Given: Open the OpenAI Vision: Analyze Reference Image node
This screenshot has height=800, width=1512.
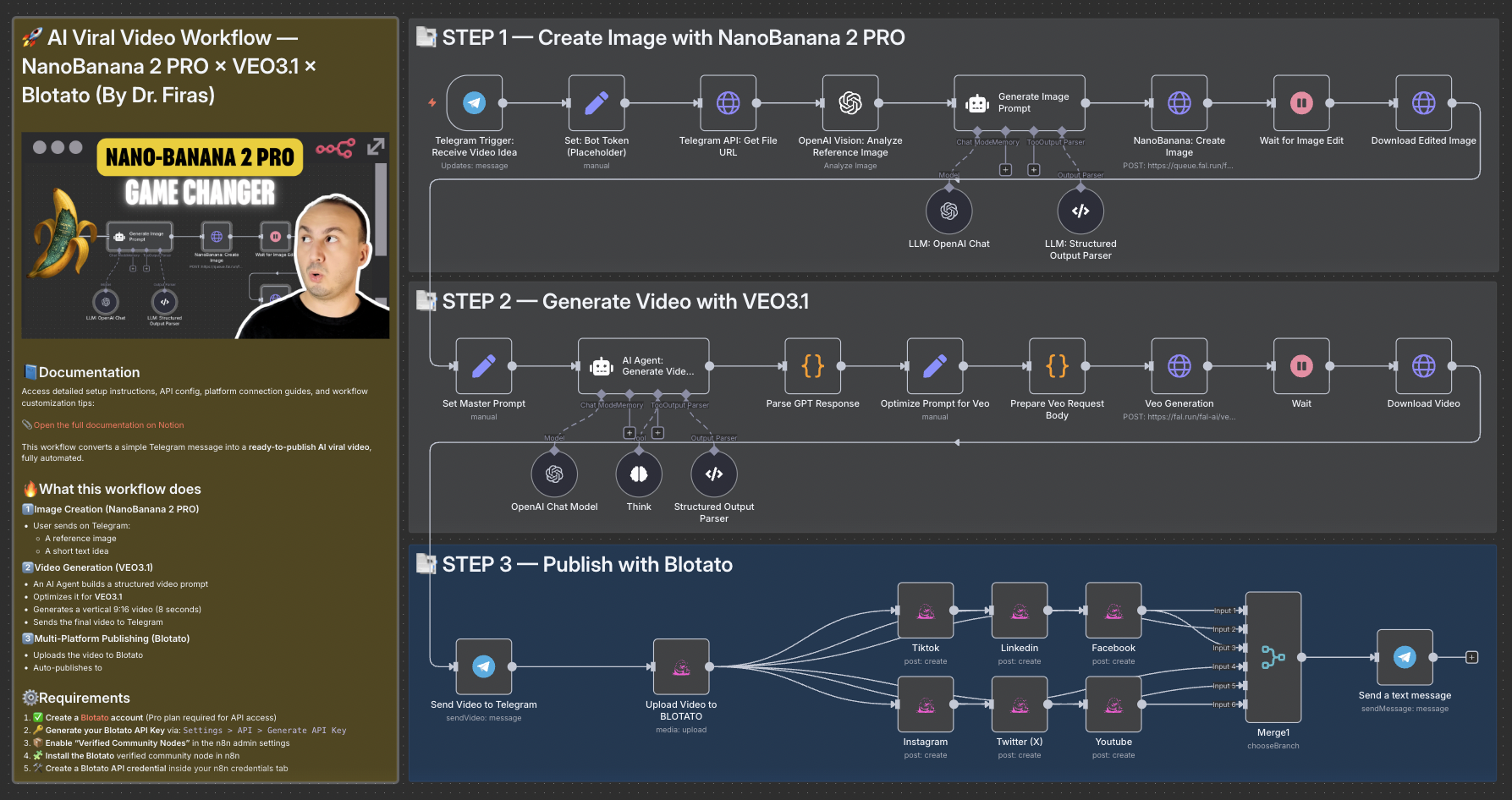Looking at the screenshot, I should (x=850, y=103).
